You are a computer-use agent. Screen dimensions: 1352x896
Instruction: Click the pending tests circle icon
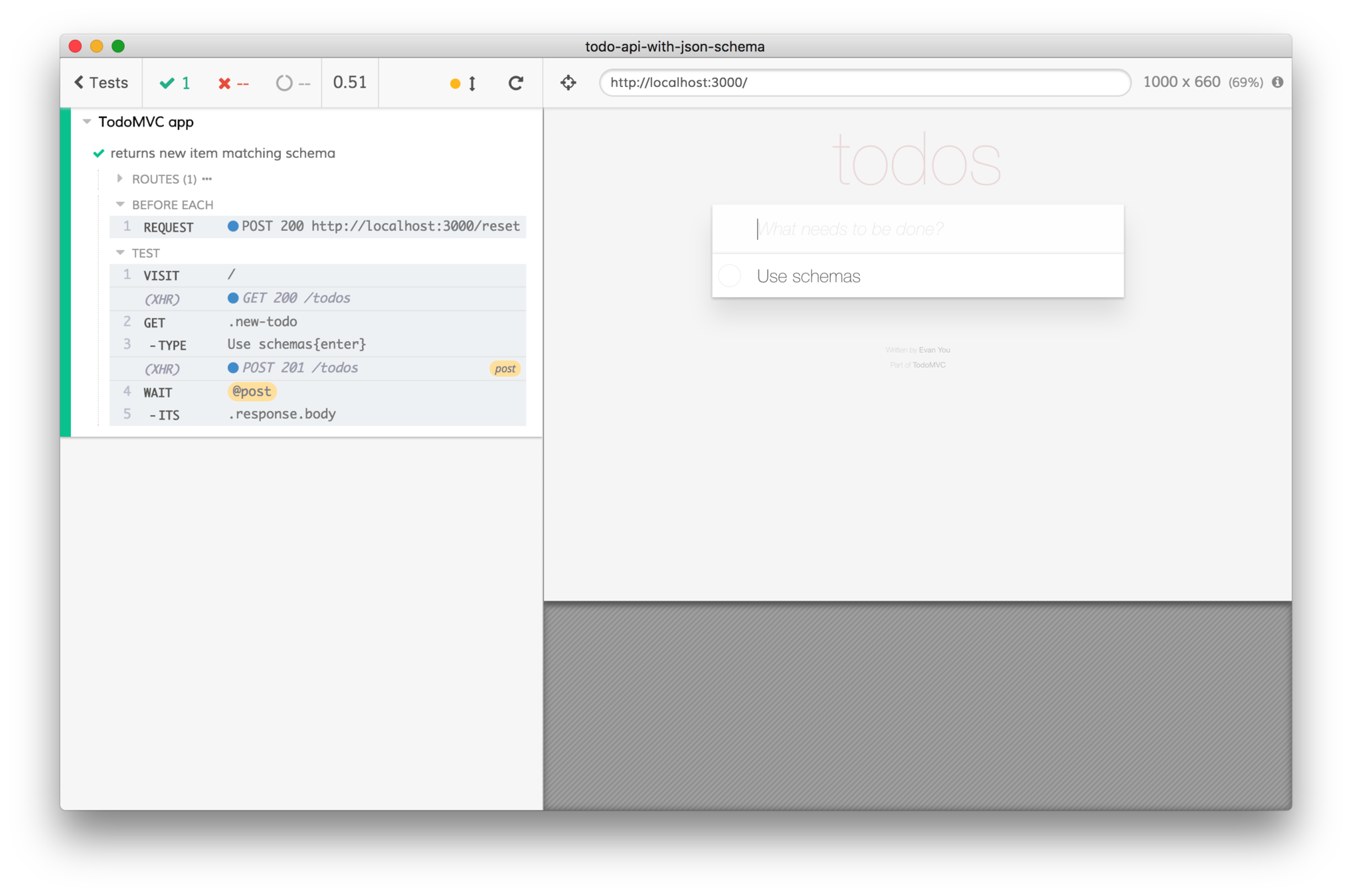(x=284, y=83)
